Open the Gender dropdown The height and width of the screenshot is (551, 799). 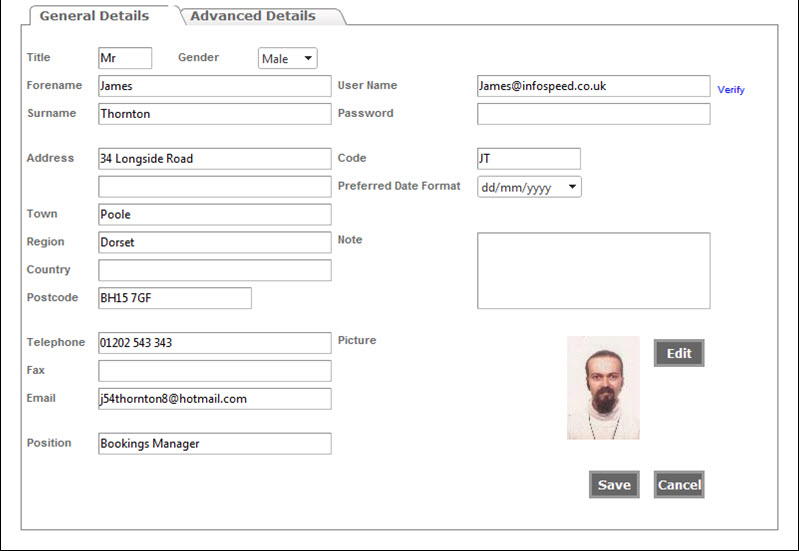pyautogui.click(x=287, y=59)
